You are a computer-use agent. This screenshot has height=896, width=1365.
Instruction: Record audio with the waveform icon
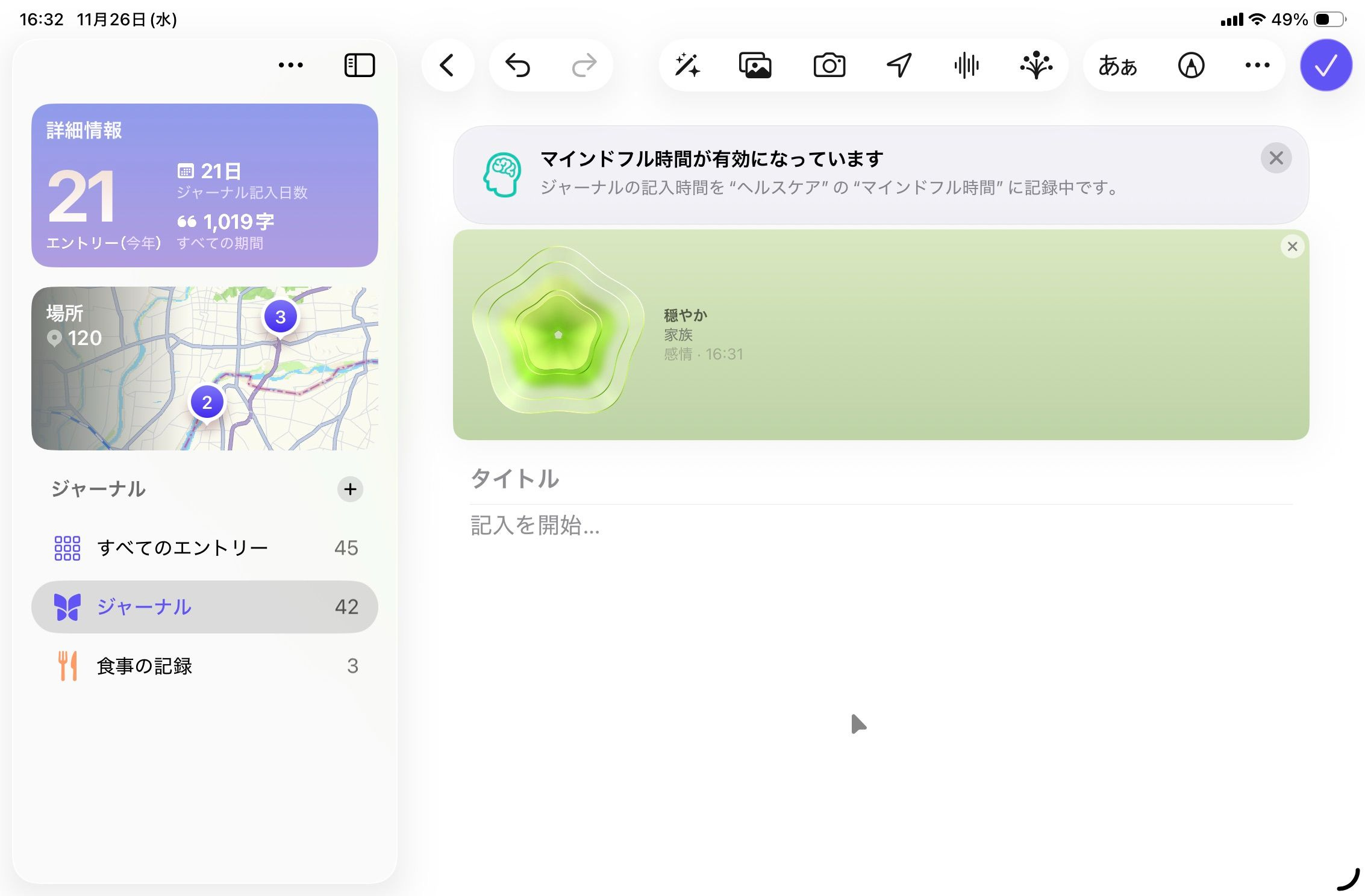click(966, 65)
